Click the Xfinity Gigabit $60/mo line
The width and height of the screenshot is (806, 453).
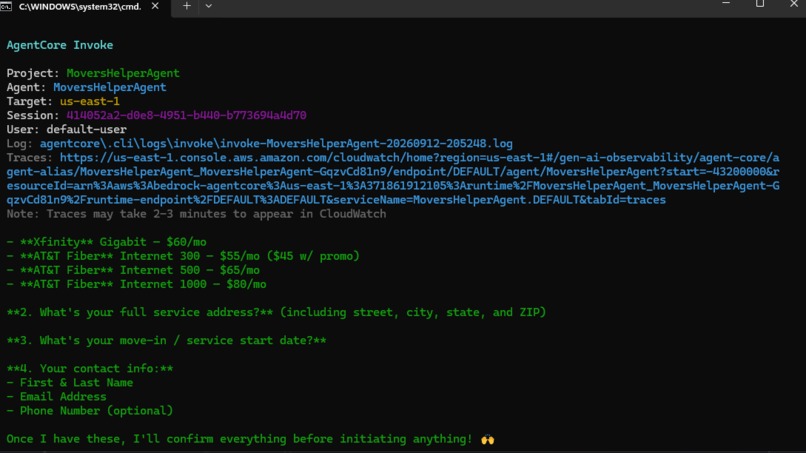(106, 242)
